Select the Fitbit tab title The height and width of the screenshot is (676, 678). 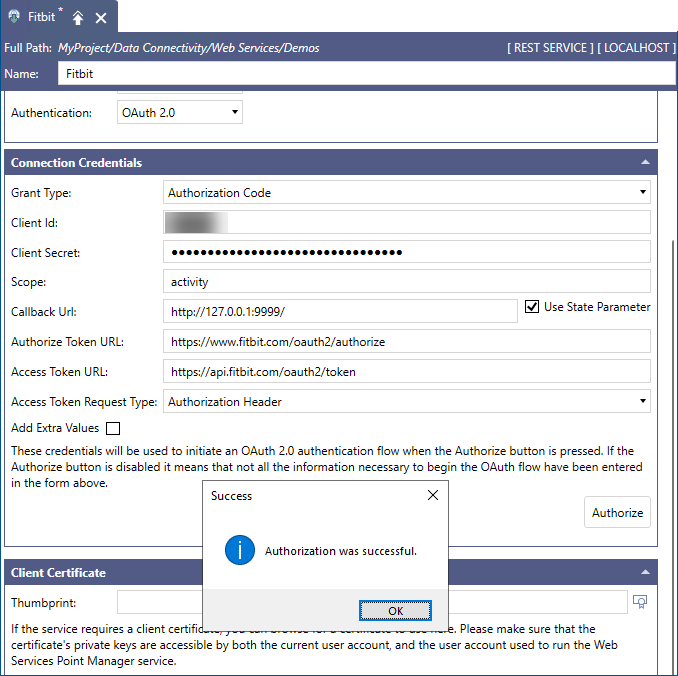pyautogui.click(x=42, y=17)
